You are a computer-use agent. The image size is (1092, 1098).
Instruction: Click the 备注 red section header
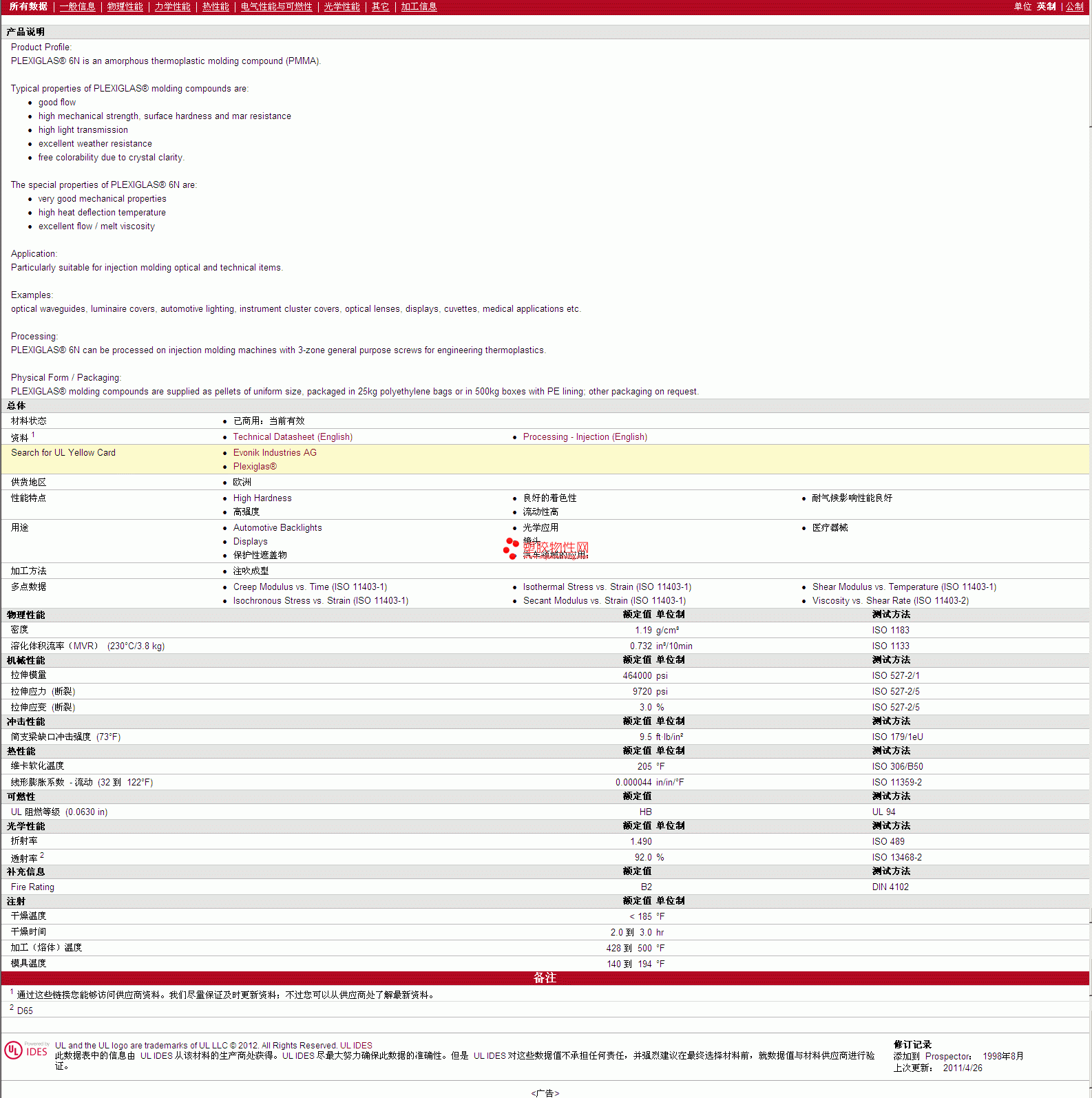545,978
